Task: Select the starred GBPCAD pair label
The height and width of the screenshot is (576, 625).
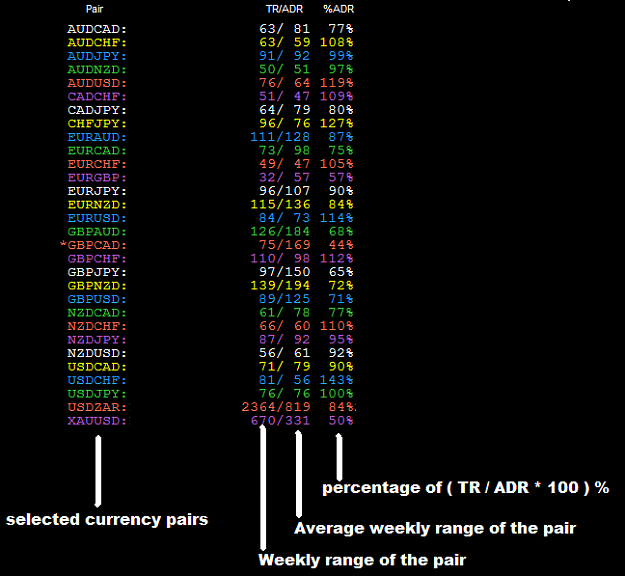Action: [x=94, y=245]
